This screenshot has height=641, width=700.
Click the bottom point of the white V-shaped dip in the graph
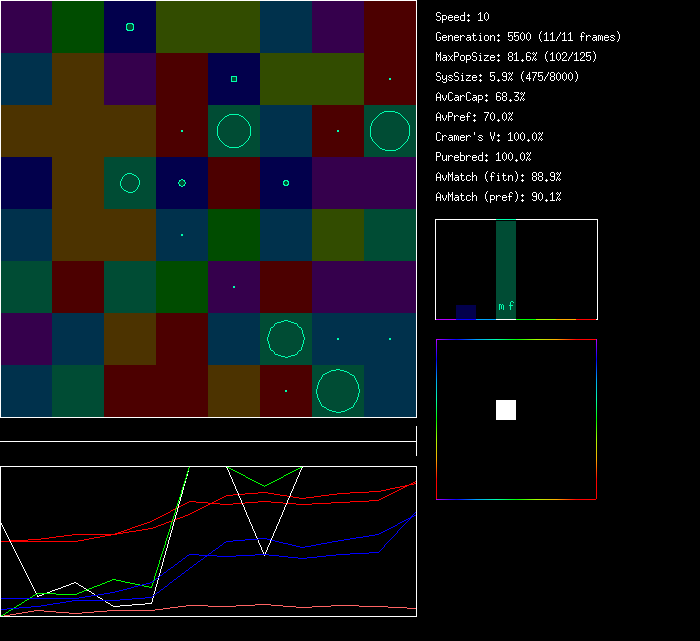264,554
